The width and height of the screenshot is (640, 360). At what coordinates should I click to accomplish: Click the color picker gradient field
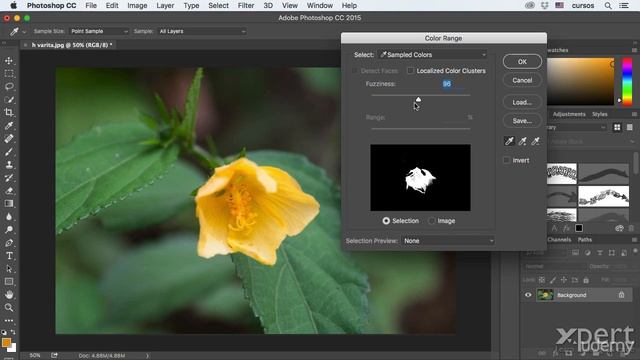click(x=580, y=81)
